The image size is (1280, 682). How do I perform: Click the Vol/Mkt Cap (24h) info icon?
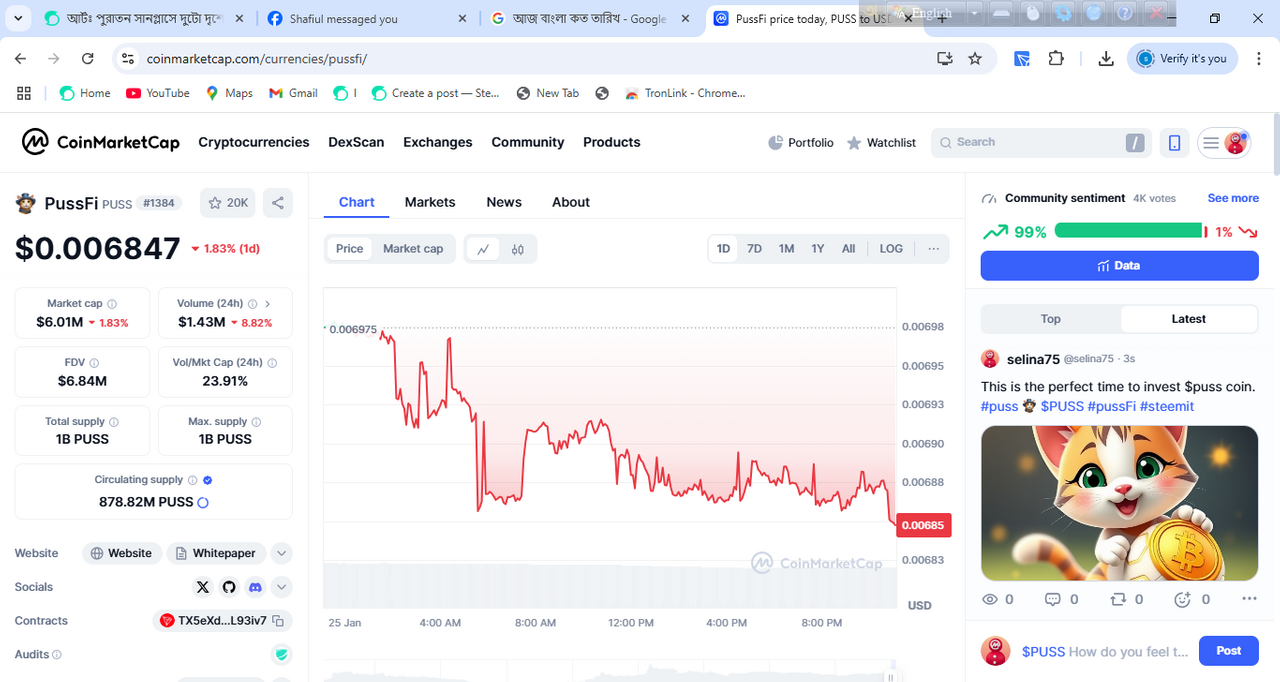(272, 363)
